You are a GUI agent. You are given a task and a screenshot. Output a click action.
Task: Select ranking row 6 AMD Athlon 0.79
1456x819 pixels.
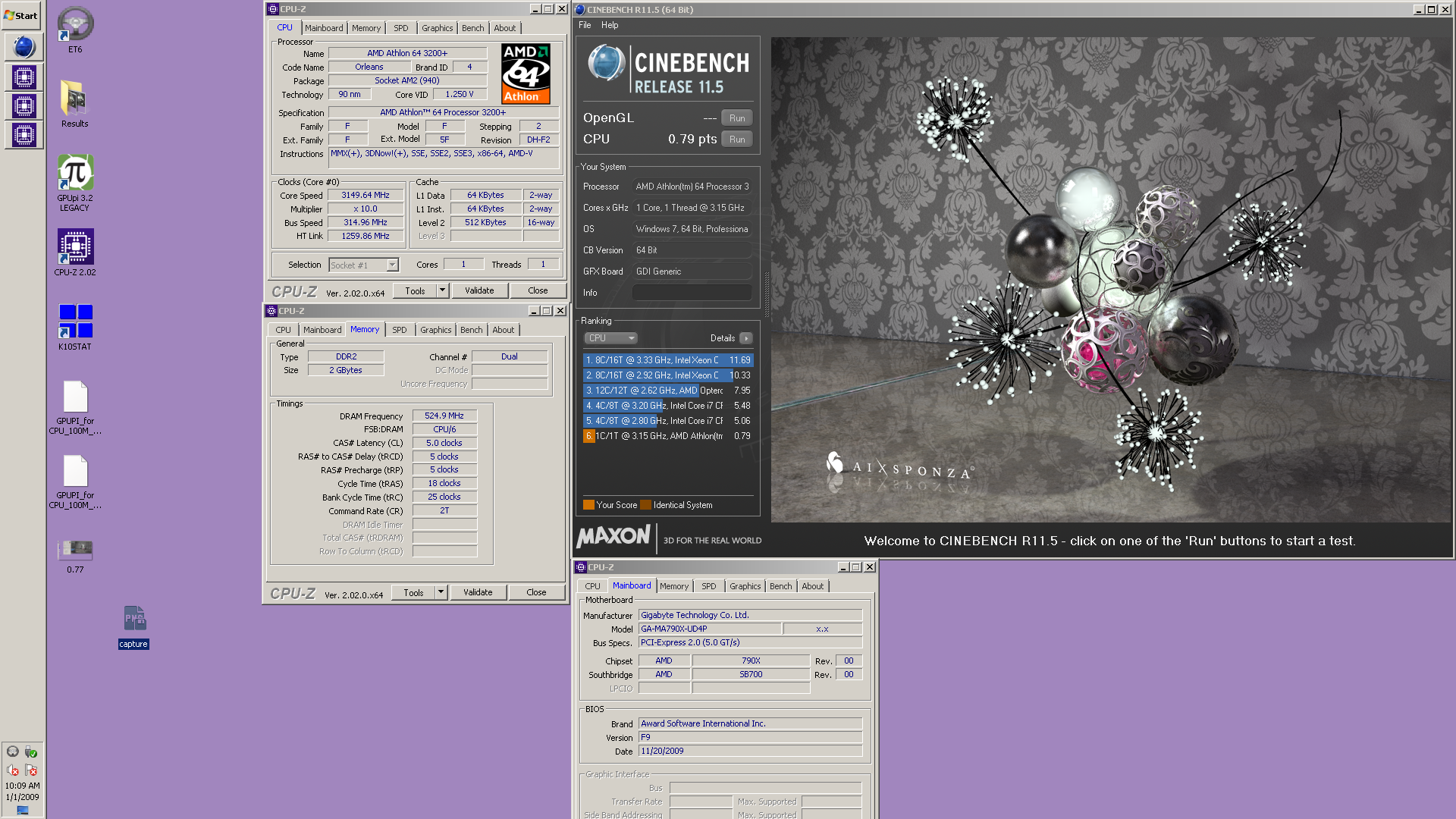668,436
